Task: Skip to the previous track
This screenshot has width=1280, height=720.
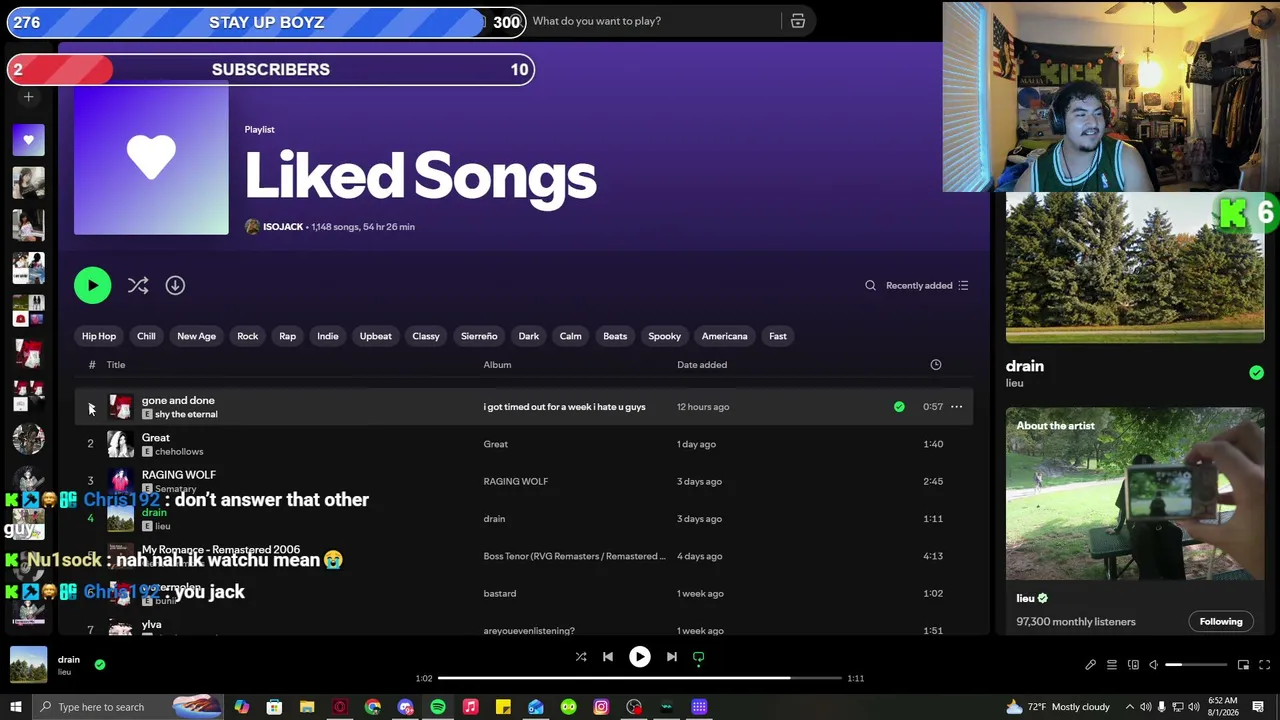Action: coord(608,657)
